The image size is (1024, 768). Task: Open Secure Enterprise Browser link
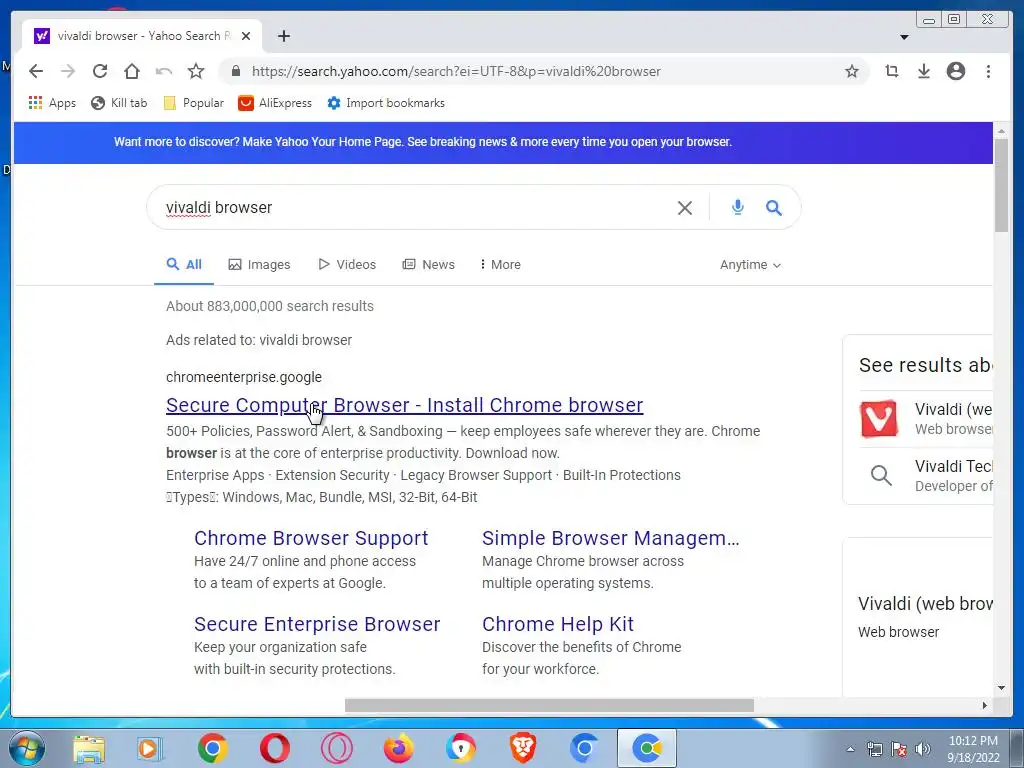click(317, 624)
